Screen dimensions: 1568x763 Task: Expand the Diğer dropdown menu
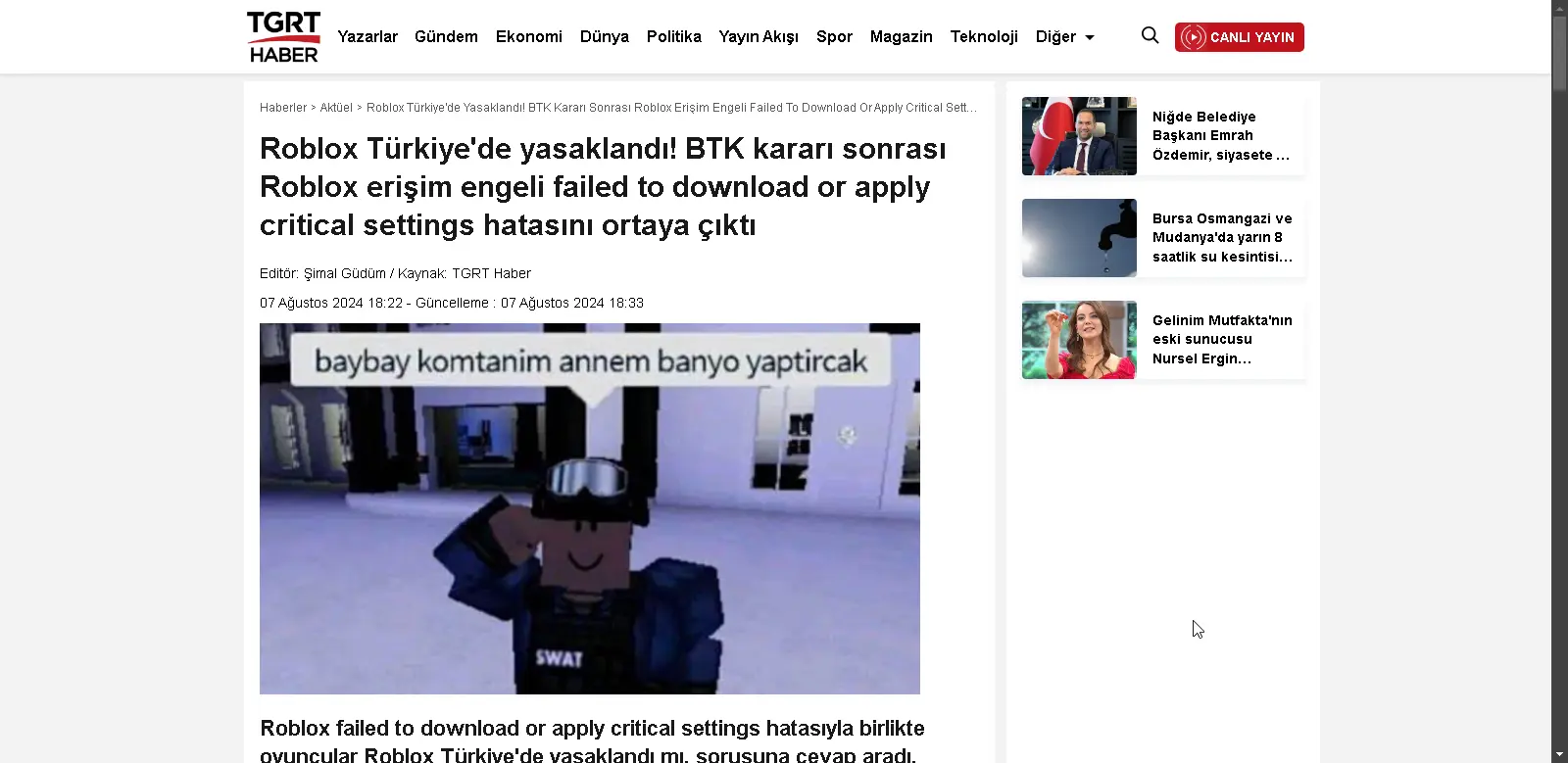coord(1065,36)
